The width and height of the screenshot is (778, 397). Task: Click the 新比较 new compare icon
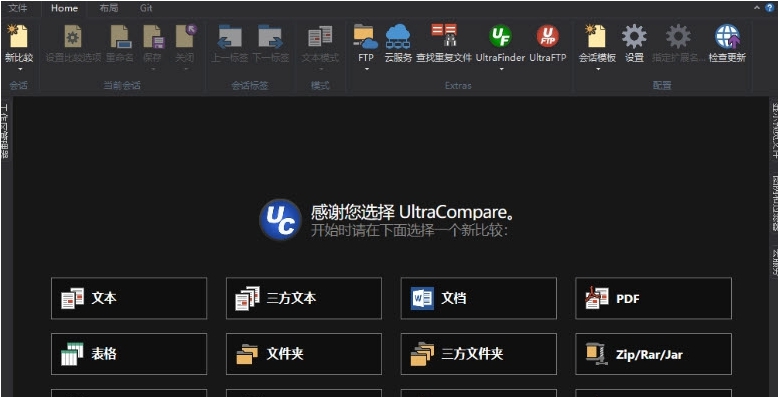[x=19, y=36]
